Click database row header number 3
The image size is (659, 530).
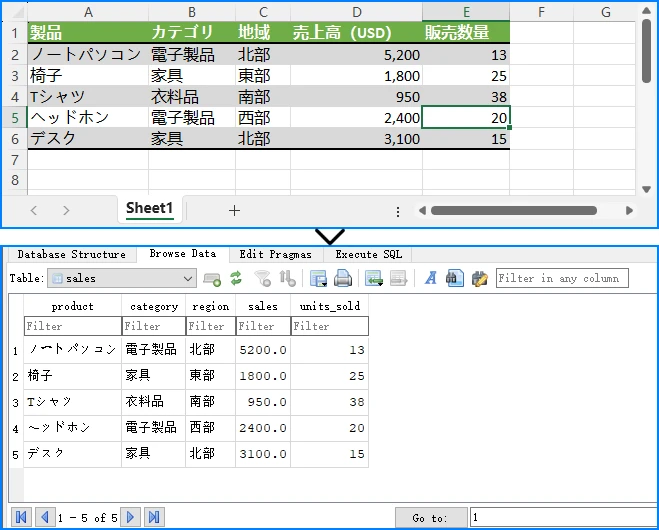point(16,403)
